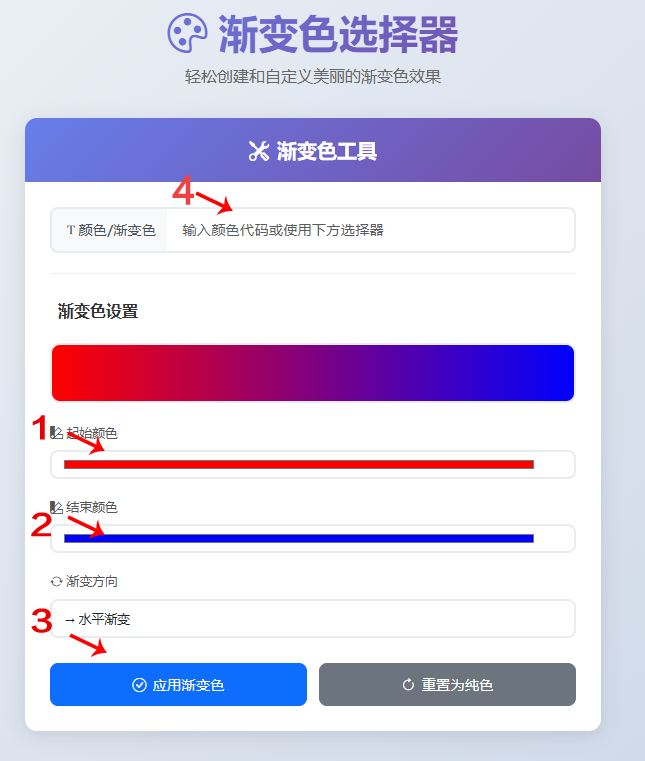
Task: Click the reset arrow icon in 重置为纯色
Action: point(408,685)
